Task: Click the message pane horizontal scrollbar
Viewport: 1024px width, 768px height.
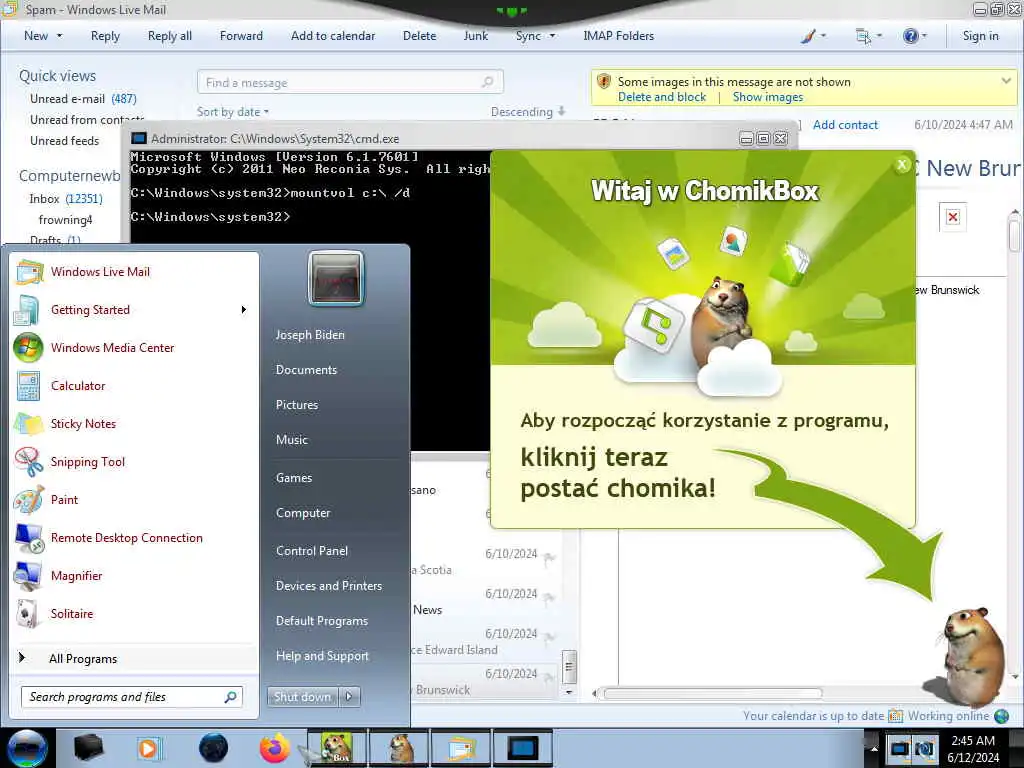Action: tap(712, 693)
